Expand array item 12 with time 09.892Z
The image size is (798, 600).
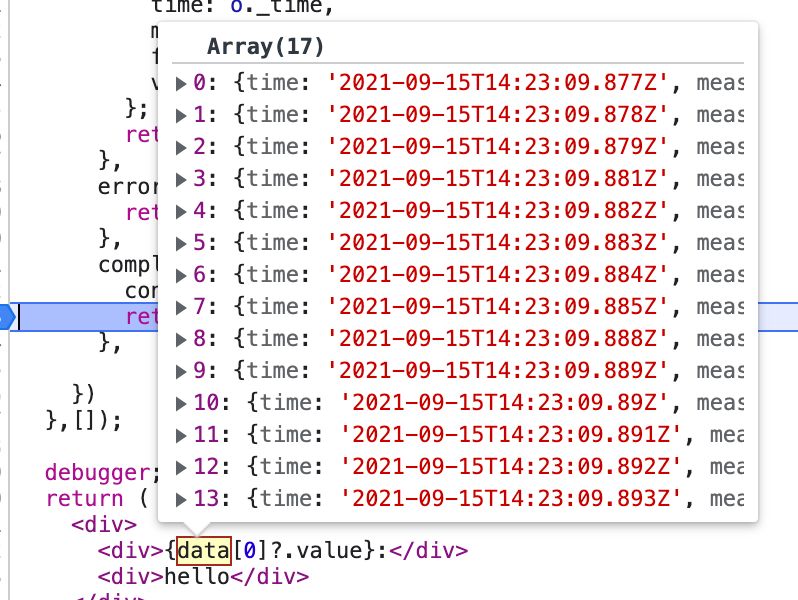181,468
